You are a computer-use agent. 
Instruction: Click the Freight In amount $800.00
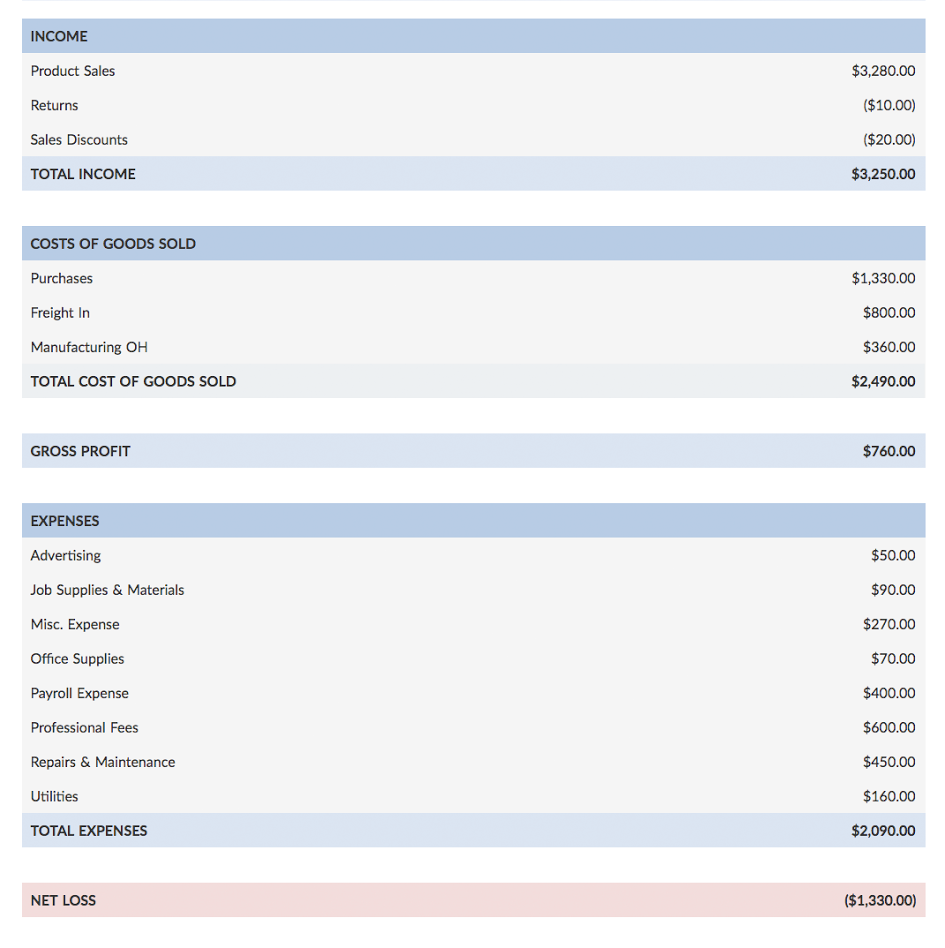click(889, 313)
